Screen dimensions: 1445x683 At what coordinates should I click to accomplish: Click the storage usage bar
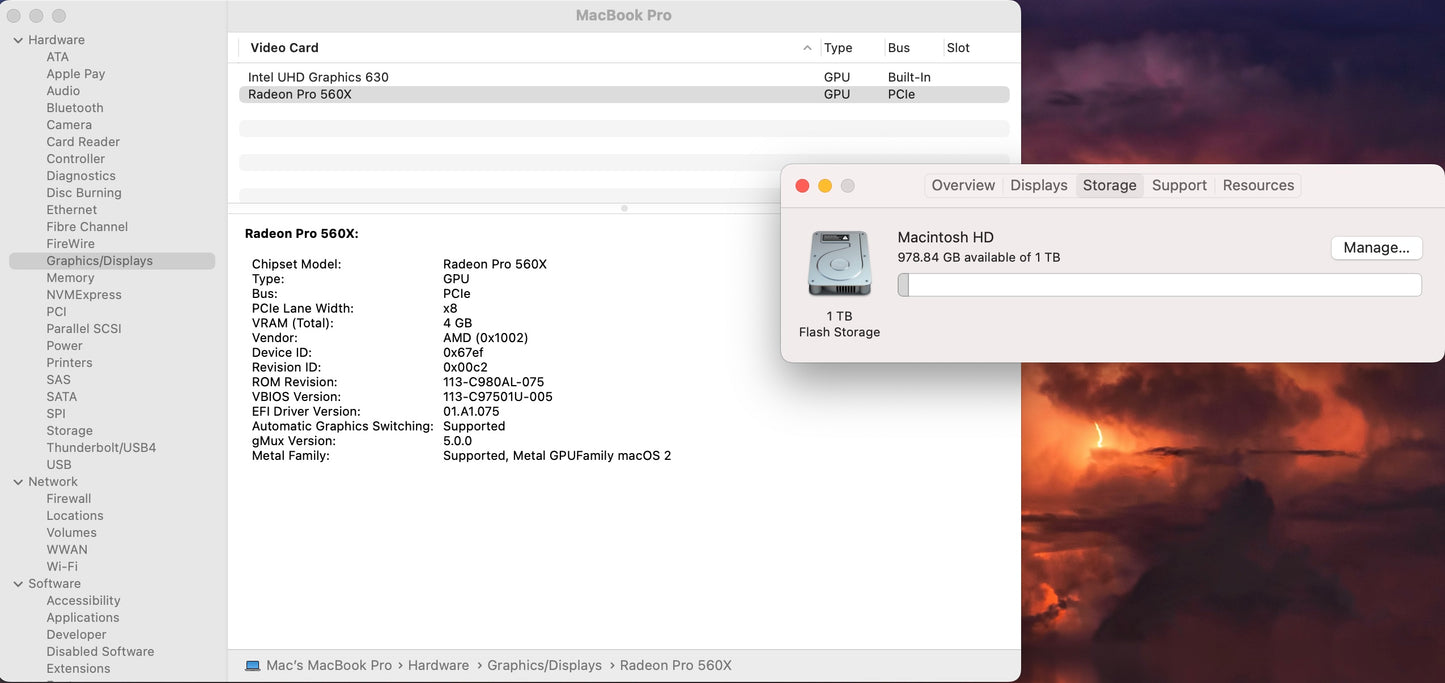(1160, 284)
